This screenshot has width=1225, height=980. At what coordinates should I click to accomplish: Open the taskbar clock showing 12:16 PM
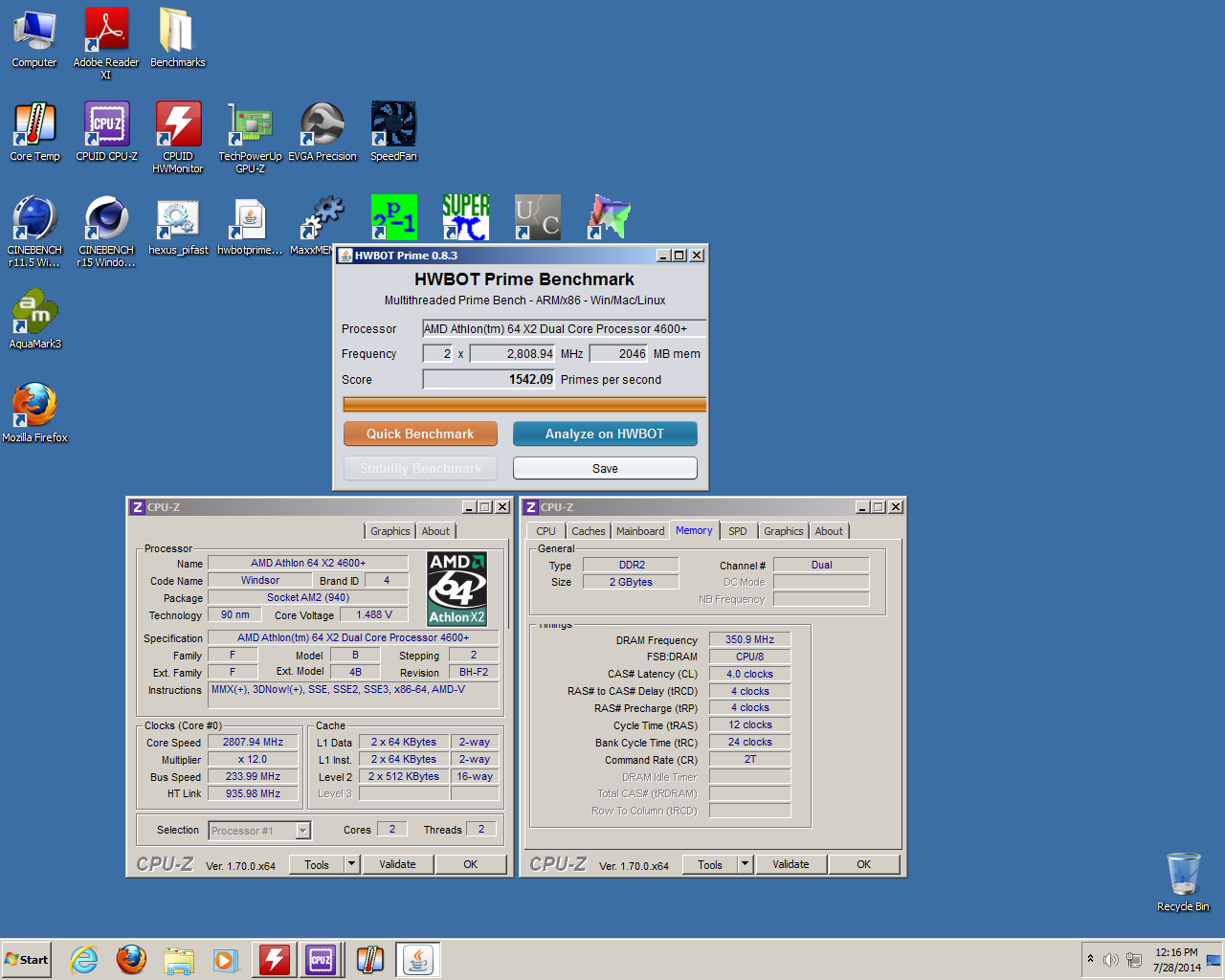point(1176,960)
